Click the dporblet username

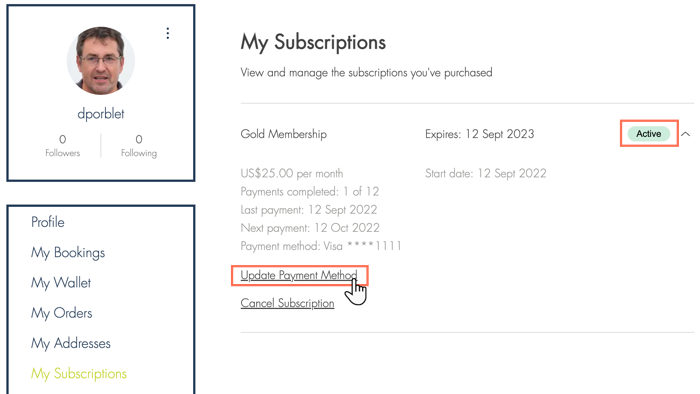(101, 114)
